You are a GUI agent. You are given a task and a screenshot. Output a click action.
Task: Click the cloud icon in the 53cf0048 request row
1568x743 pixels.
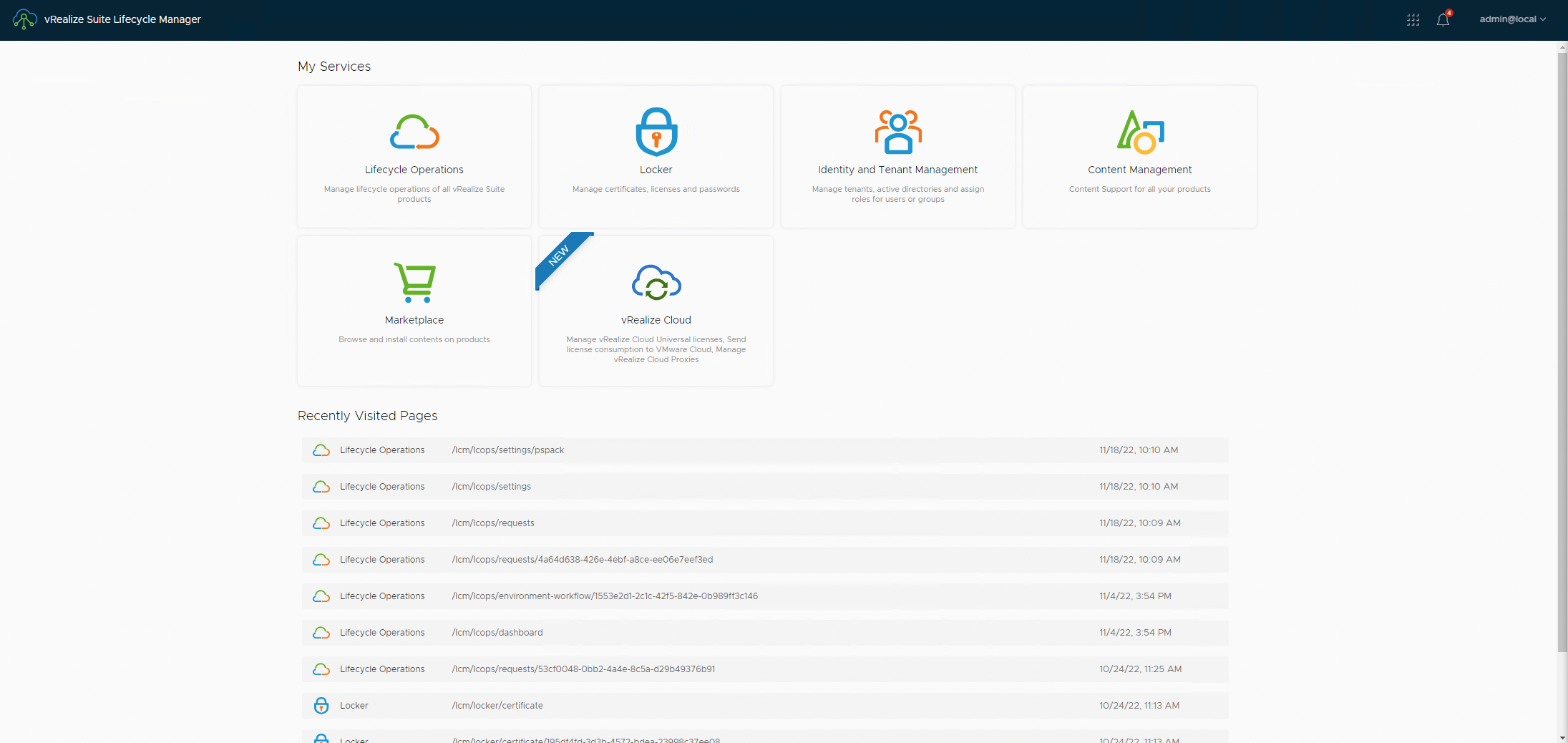pyautogui.click(x=321, y=669)
